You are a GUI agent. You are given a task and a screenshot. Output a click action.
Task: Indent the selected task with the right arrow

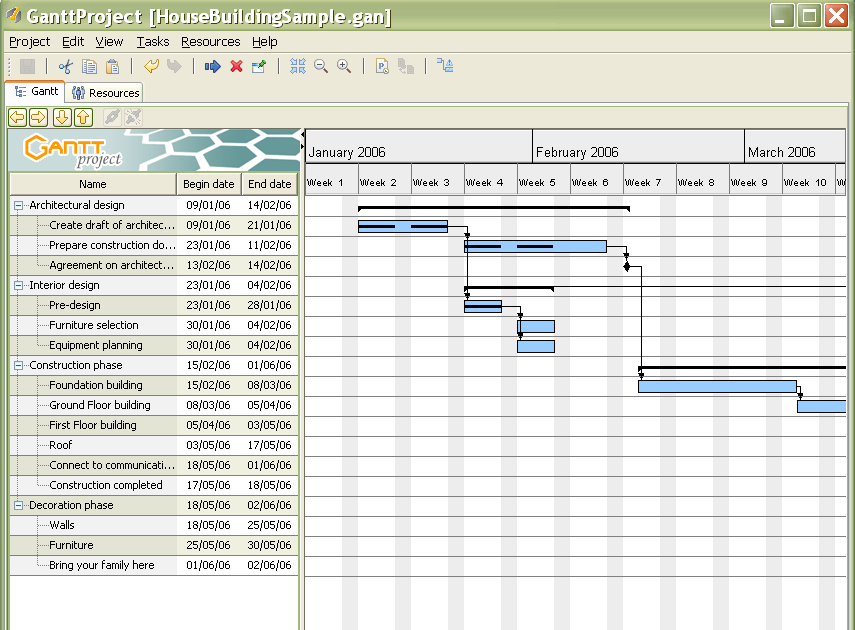pyautogui.click(x=37, y=117)
